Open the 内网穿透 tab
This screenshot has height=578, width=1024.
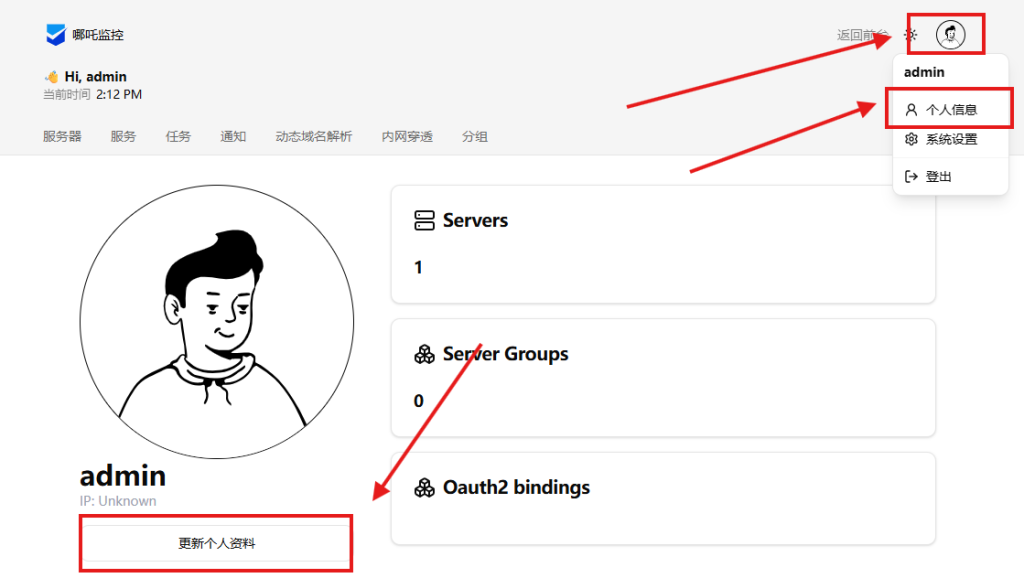point(407,137)
